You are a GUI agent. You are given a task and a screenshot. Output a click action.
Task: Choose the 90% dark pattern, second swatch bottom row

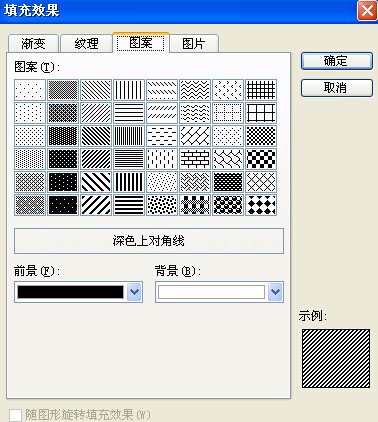coord(63,205)
